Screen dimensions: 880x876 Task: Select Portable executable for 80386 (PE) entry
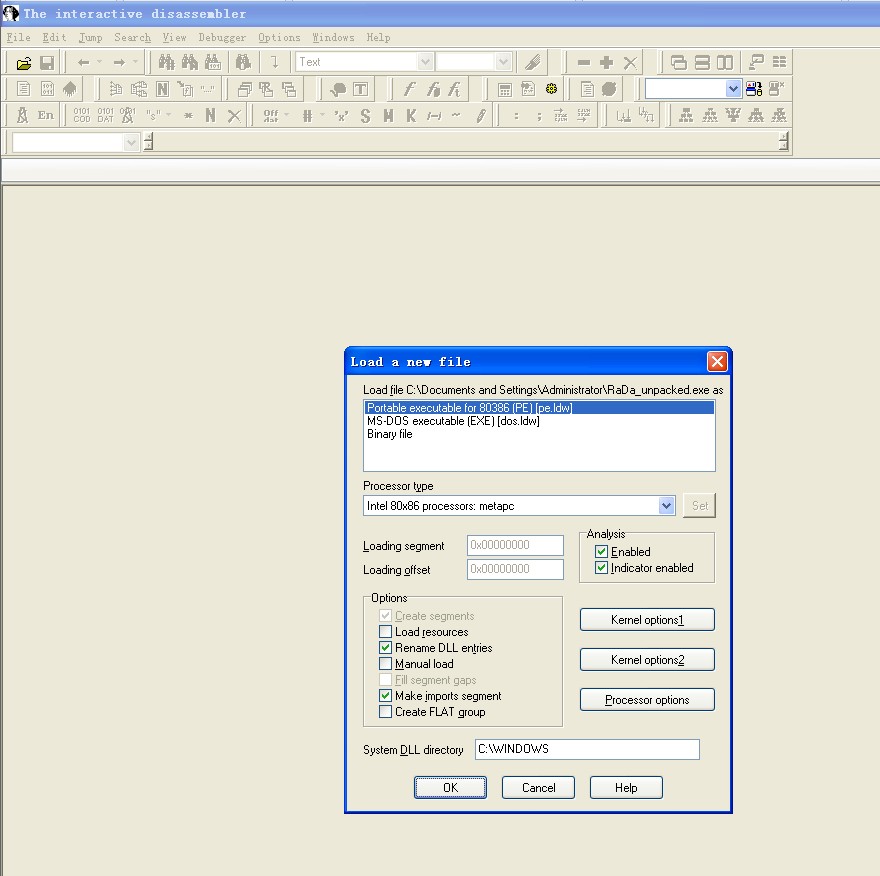(539, 408)
